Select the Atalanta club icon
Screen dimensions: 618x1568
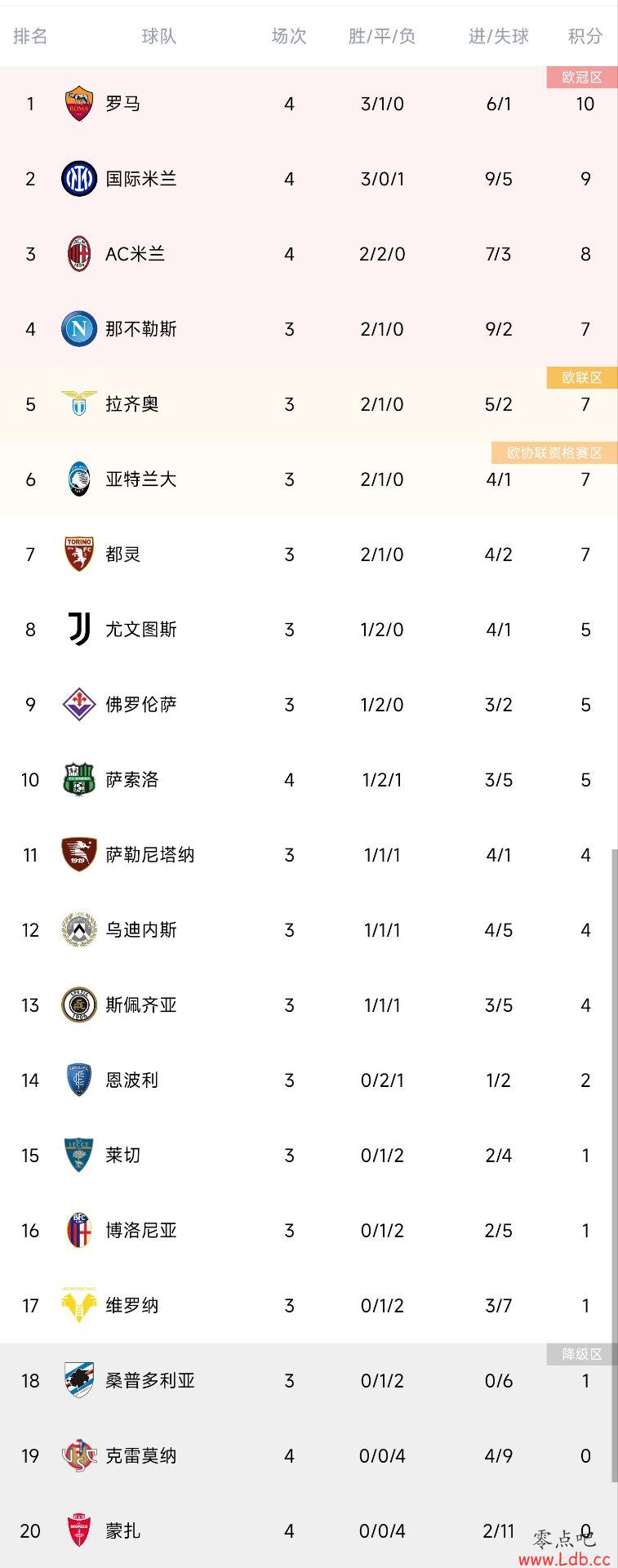tap(79, 479)
